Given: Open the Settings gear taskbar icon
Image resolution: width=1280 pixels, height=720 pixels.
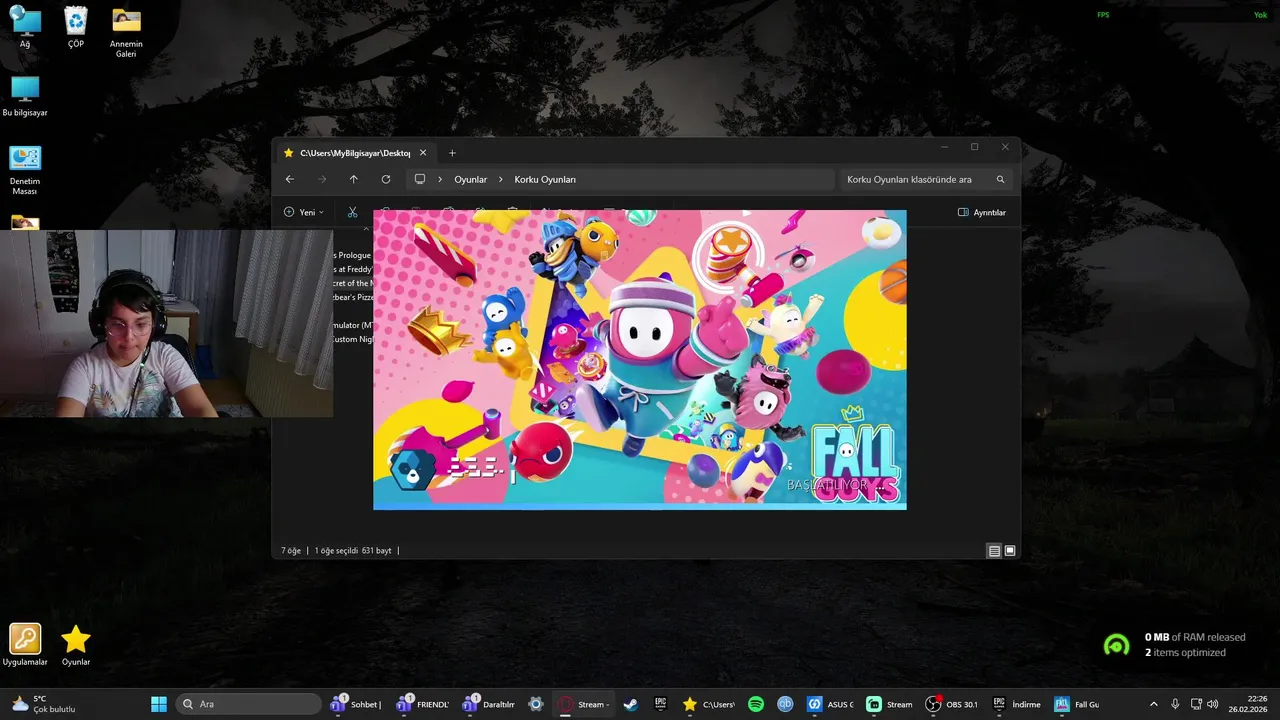Looking at the screenshot, I should [536, 704].
